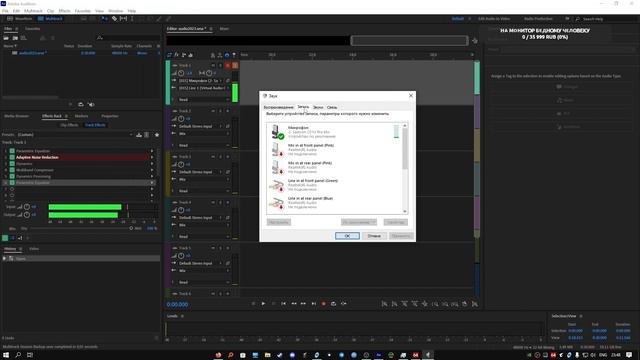Delete effects rack preset icon
The image size is (640, 360).
pyautogui.click(x=147, y=135)
